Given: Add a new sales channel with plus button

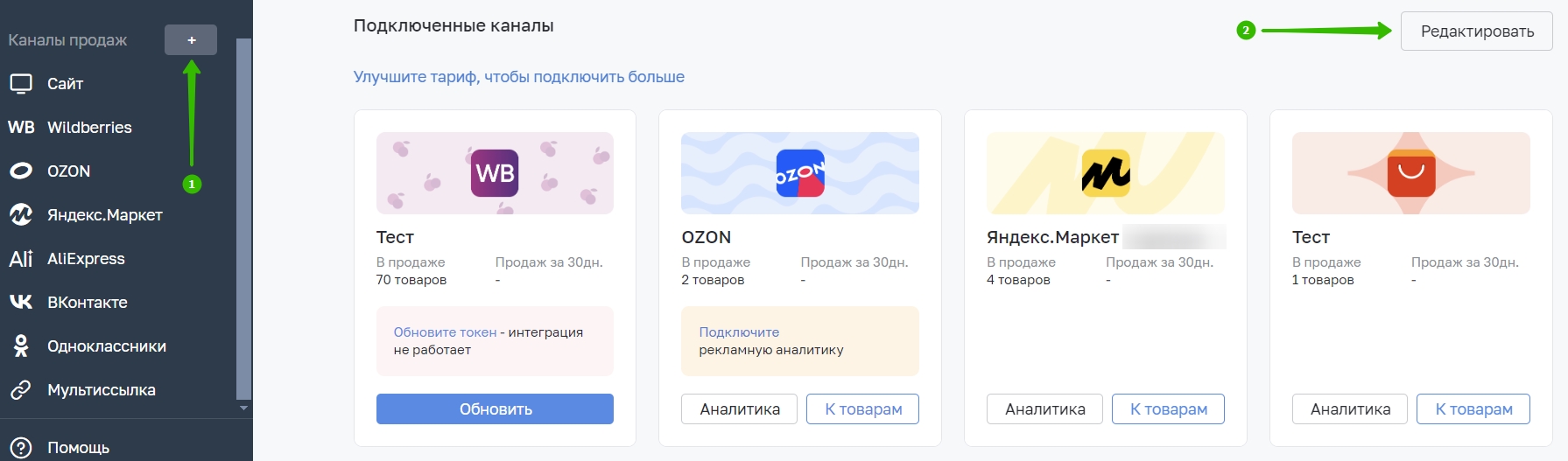Looking at the screenshot, I should pos(191,40).
